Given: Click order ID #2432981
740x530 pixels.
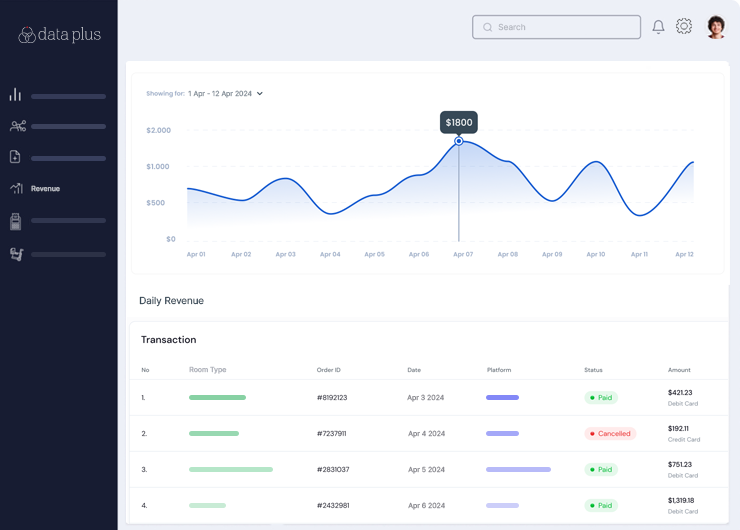Looking at the screenshot, I should [333, 505].
